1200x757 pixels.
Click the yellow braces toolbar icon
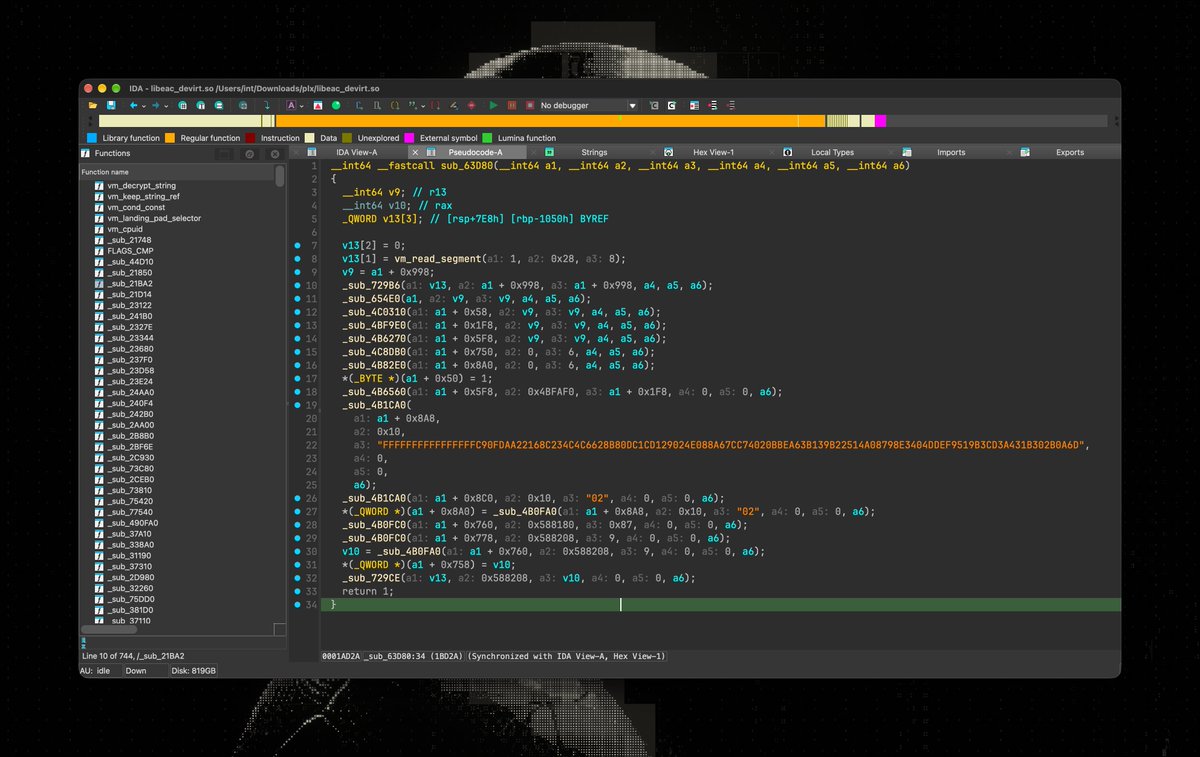tap(394, 105)
